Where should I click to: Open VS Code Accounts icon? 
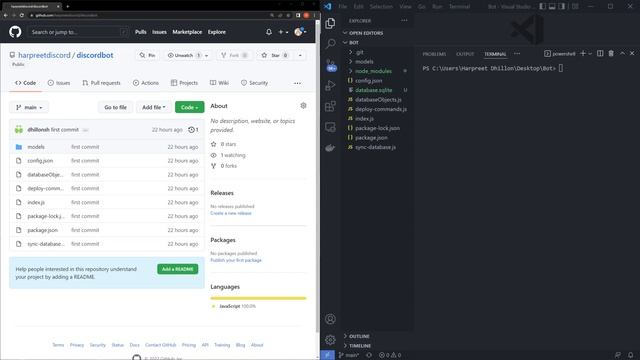[330, 319]
